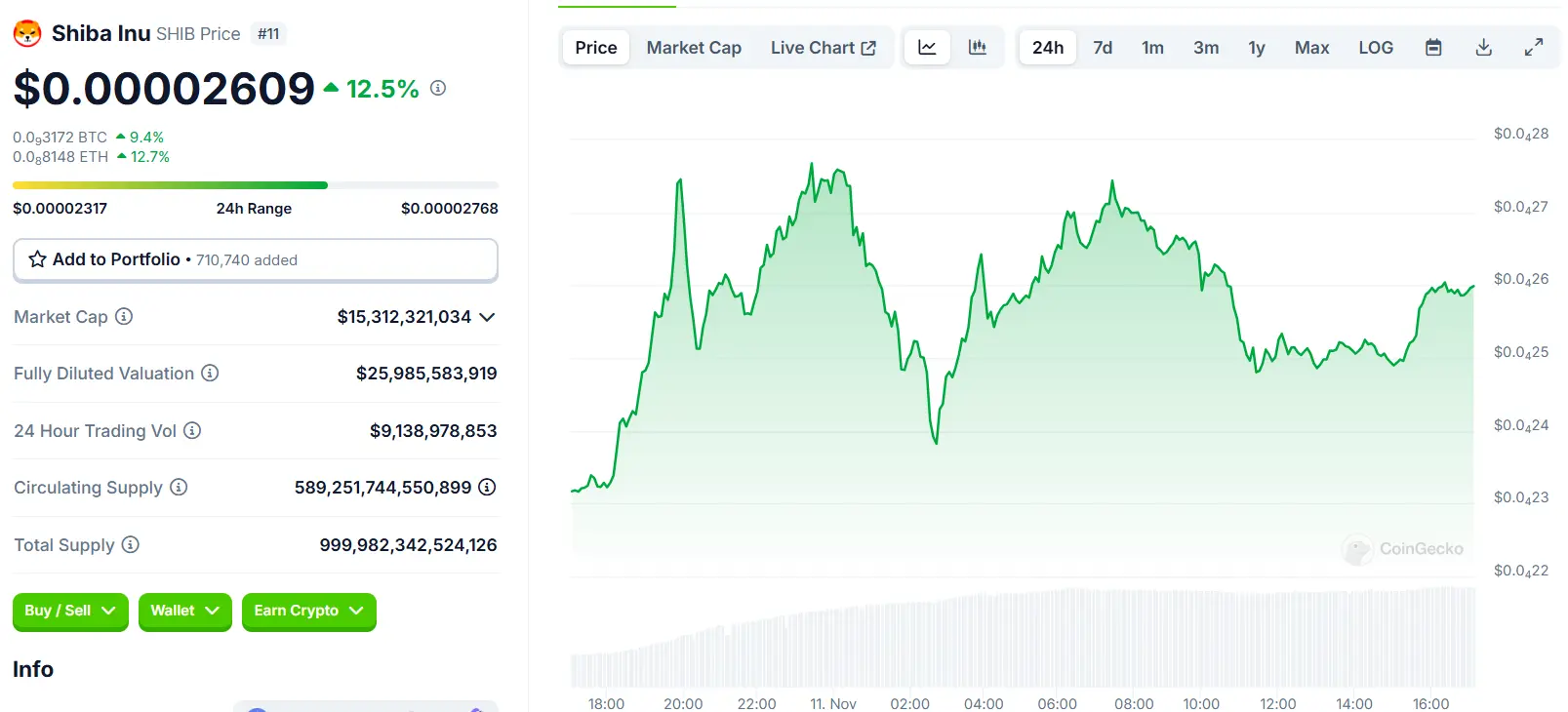This screenshot has width=1568, height=712.
Task: Show Fully Diluted Valuation info icon
Action: click(210, 373)
